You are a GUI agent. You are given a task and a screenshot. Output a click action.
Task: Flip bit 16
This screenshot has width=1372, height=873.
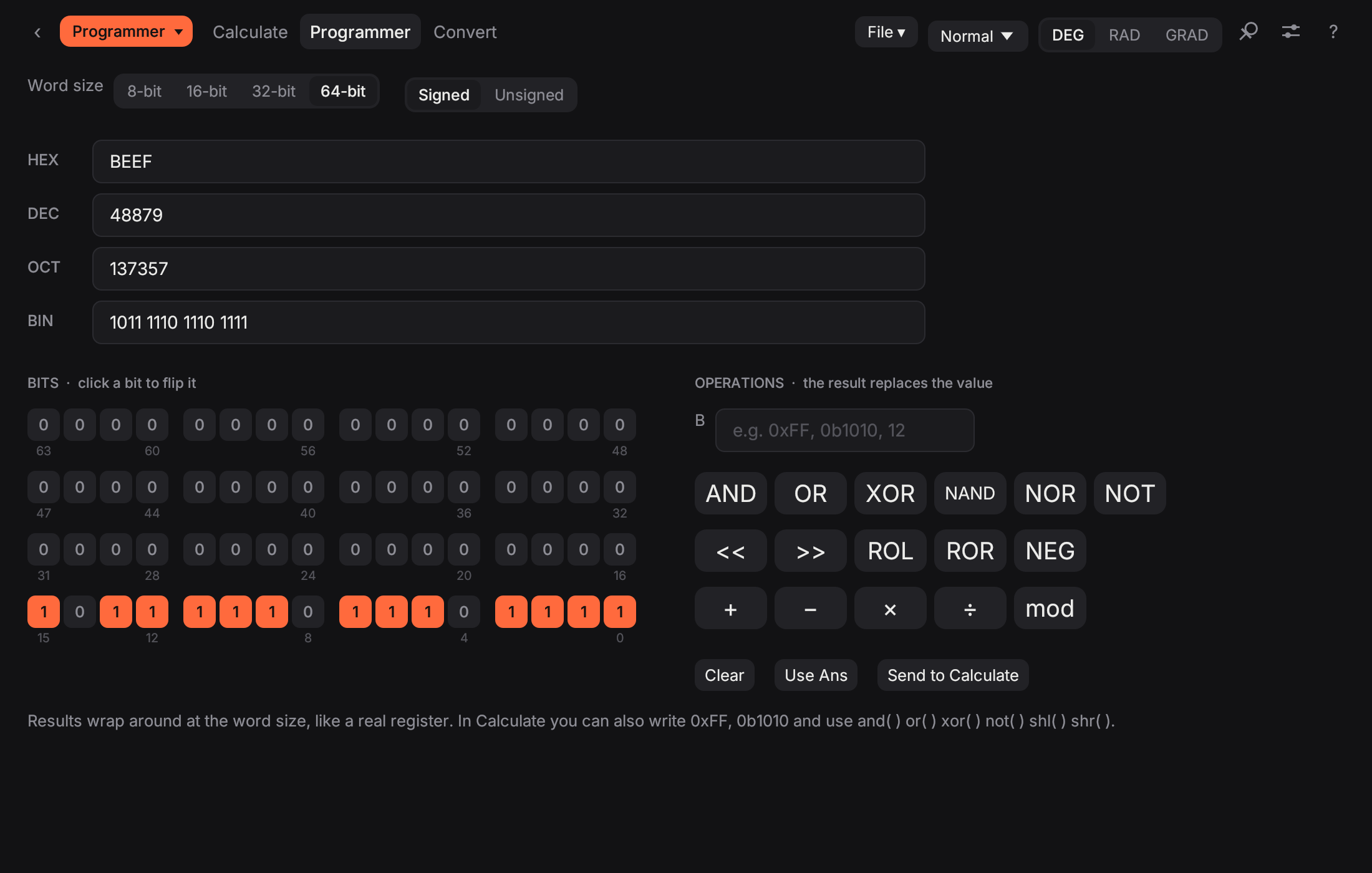point(620,550)
